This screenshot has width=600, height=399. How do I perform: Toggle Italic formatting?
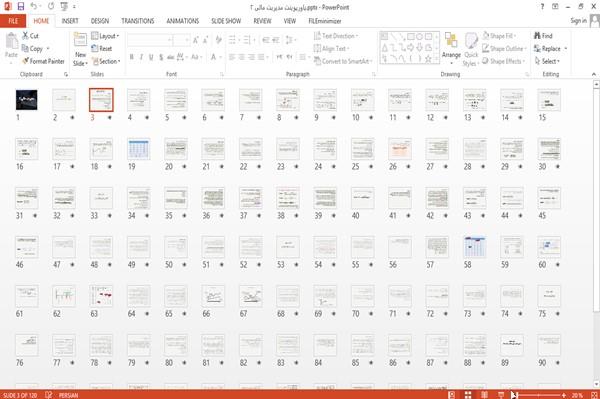pyautogui.click(x=141, y=57)
